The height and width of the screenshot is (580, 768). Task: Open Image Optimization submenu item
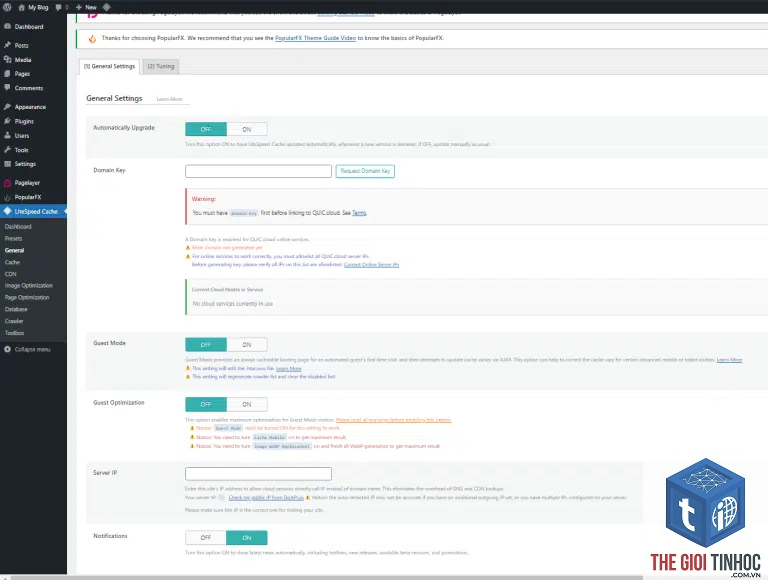28,286
